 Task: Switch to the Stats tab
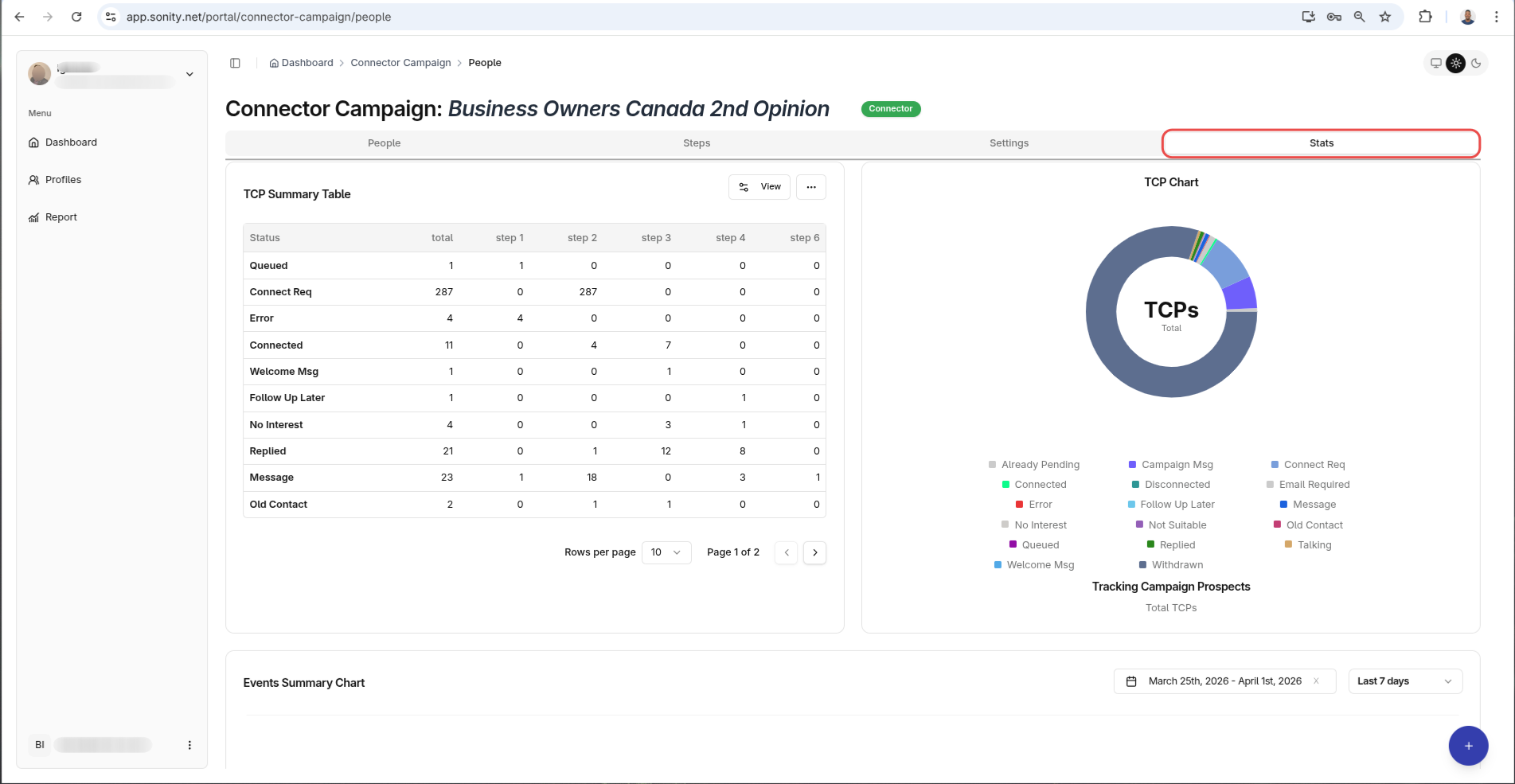[x=1321, y=143]
